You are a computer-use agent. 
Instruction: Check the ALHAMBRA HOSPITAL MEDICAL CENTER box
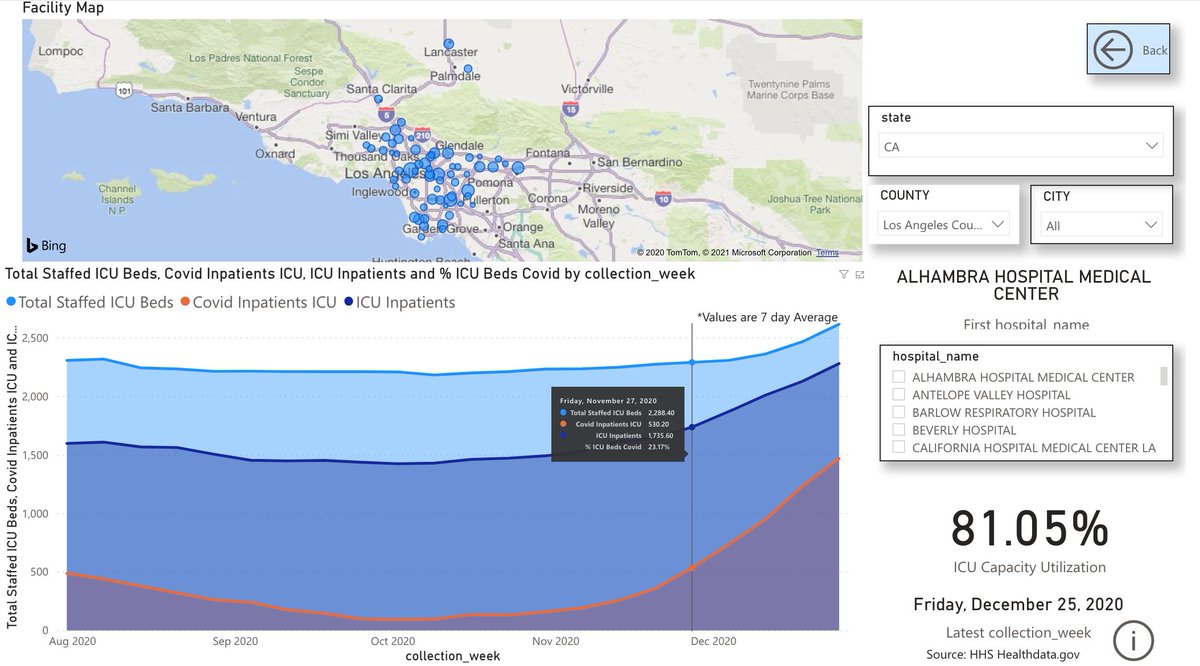click(897, 377)
